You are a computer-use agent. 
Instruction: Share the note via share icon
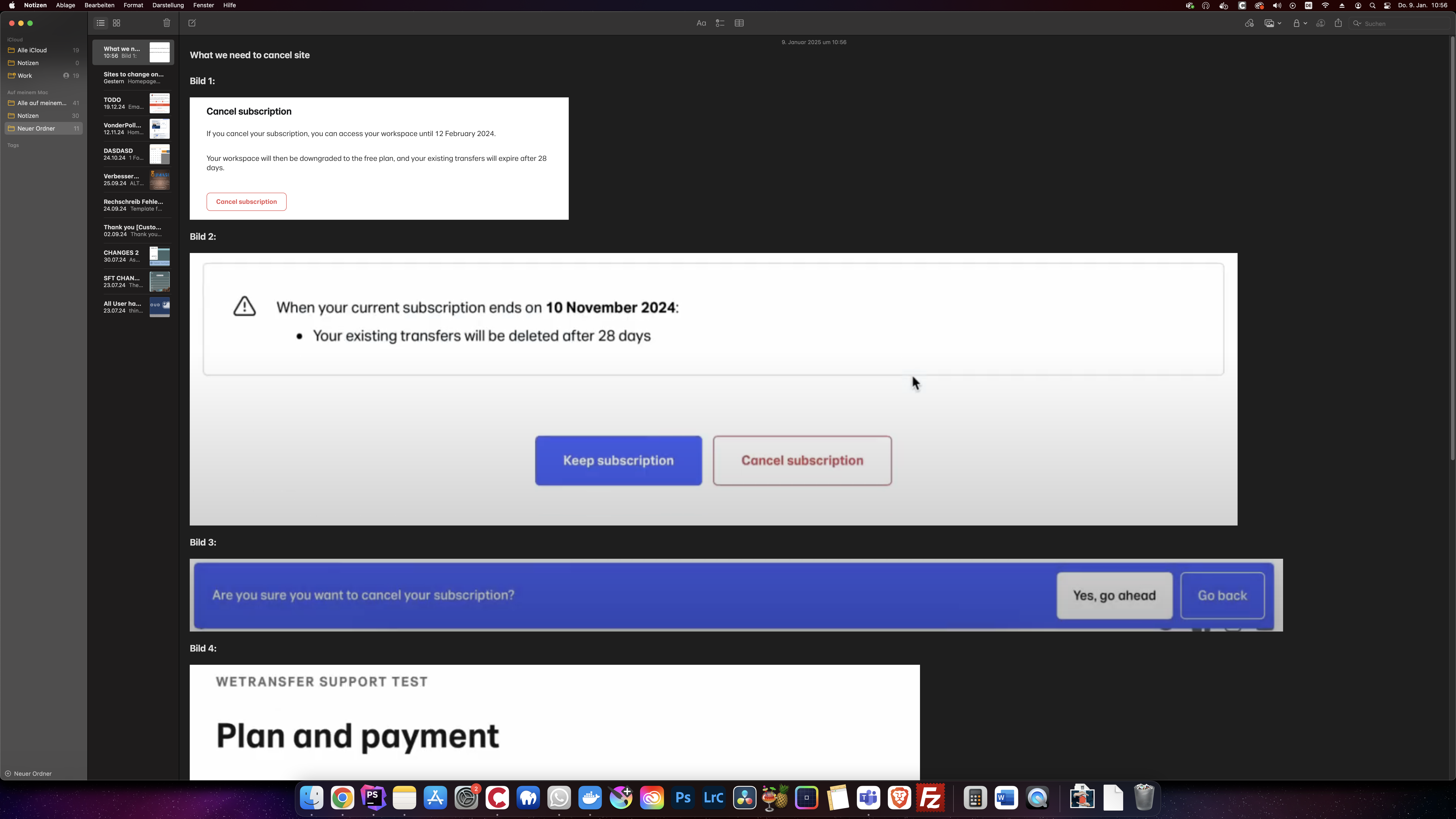click(1338, 23)
